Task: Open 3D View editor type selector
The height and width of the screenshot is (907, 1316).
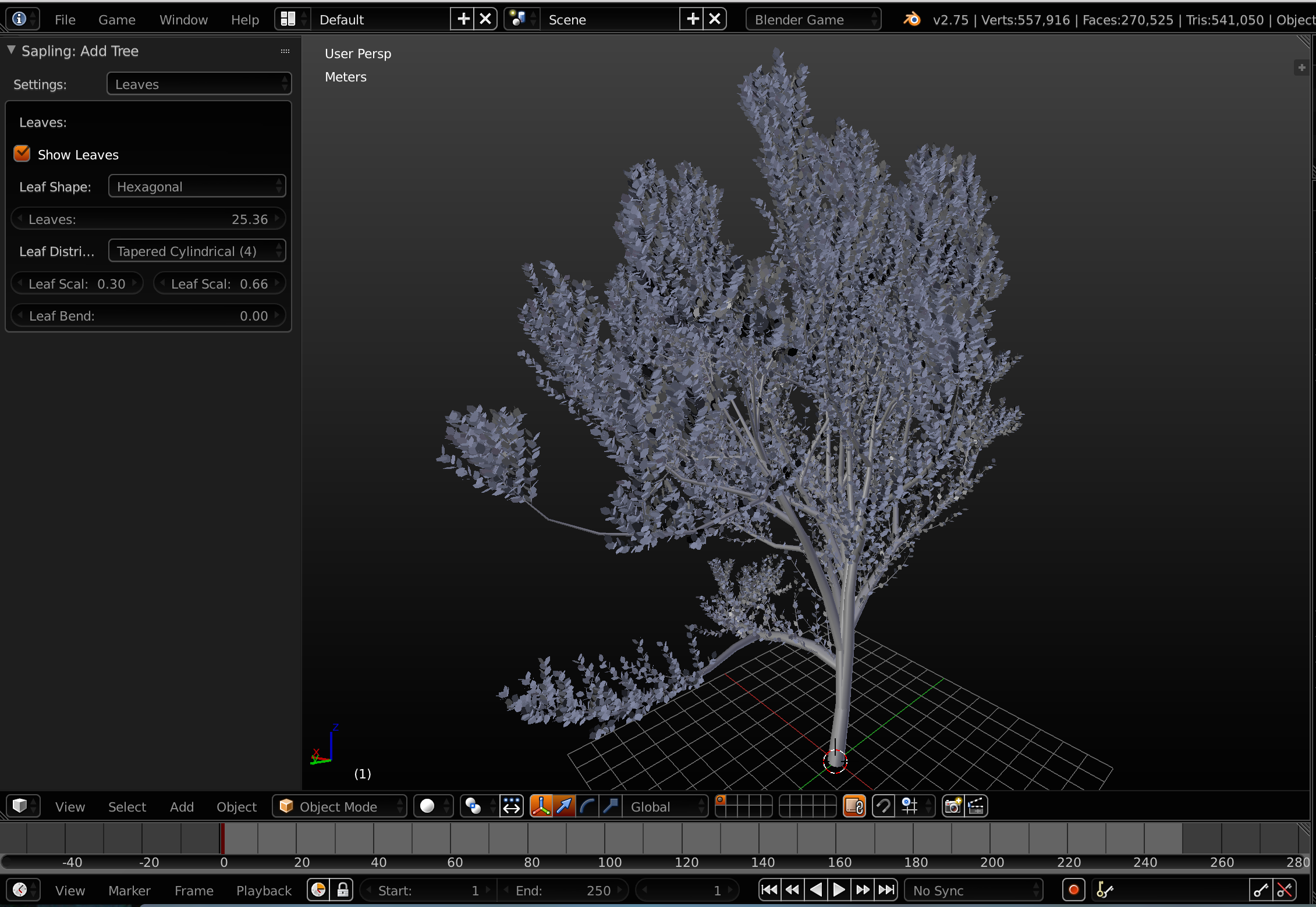Action: [23, 806]
